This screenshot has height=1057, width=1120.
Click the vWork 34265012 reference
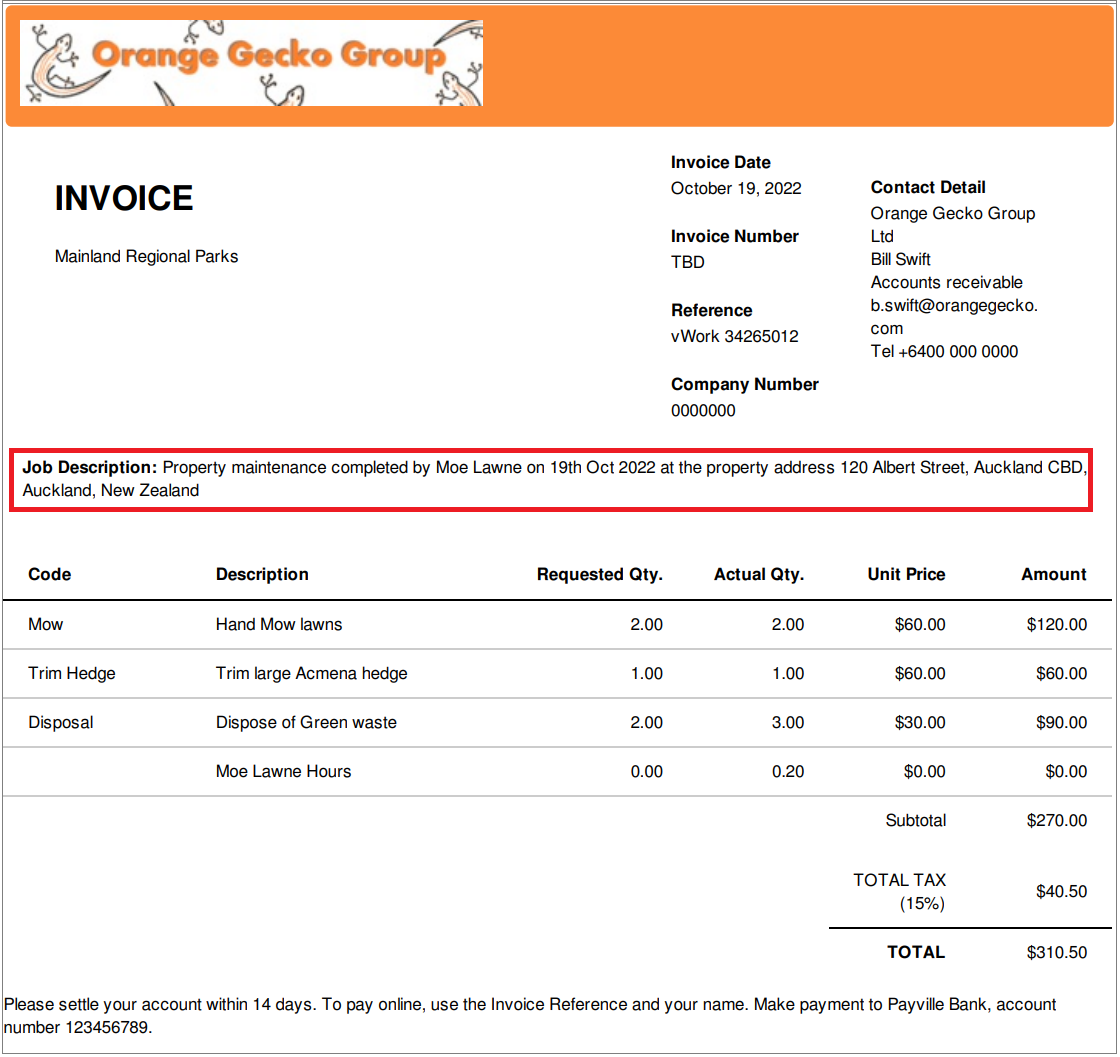click(x=733, y=336)
